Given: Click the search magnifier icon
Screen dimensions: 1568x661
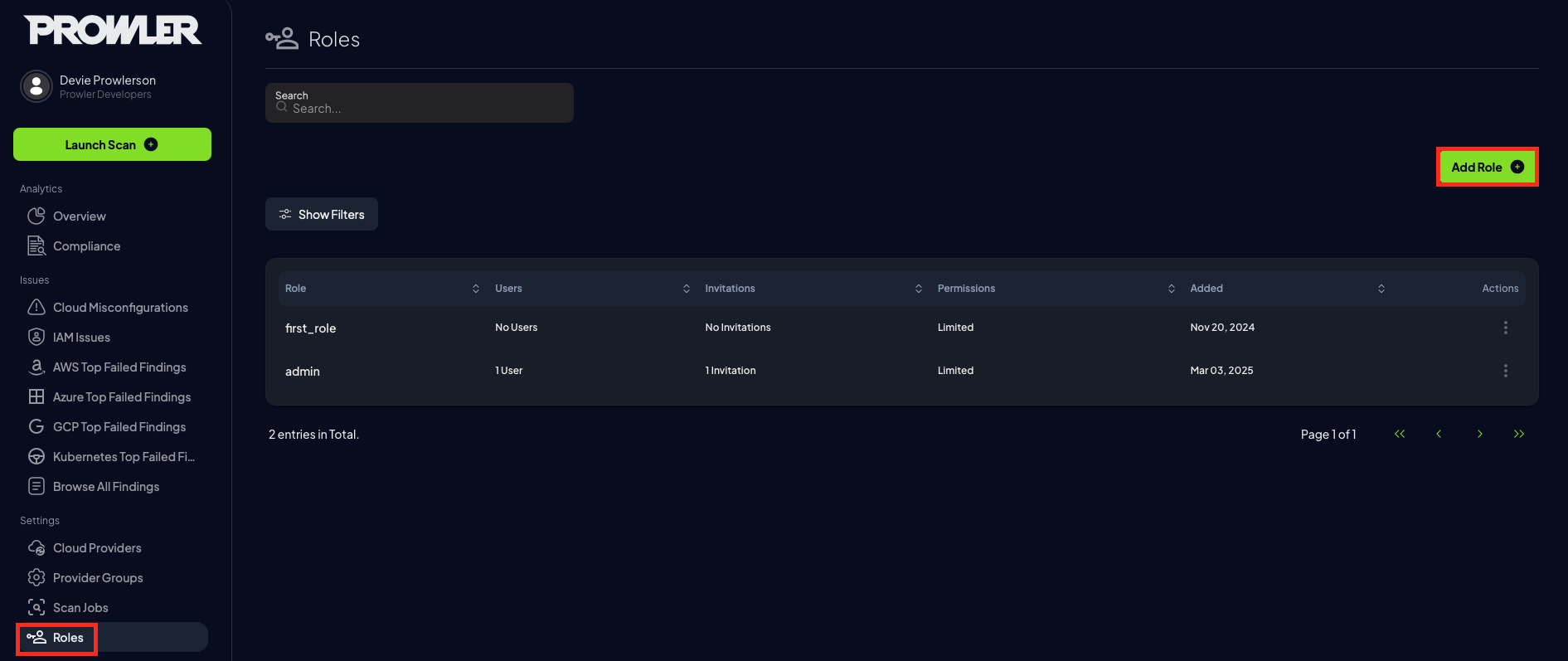Looking at the screenshot, I should [x=282, y=107].
